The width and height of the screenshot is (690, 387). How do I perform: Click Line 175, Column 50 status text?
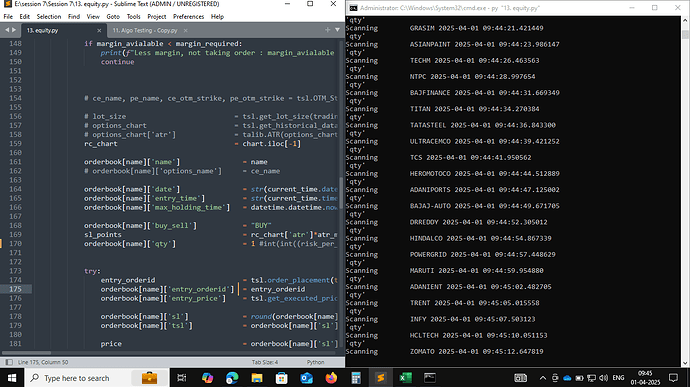point(43,362)
